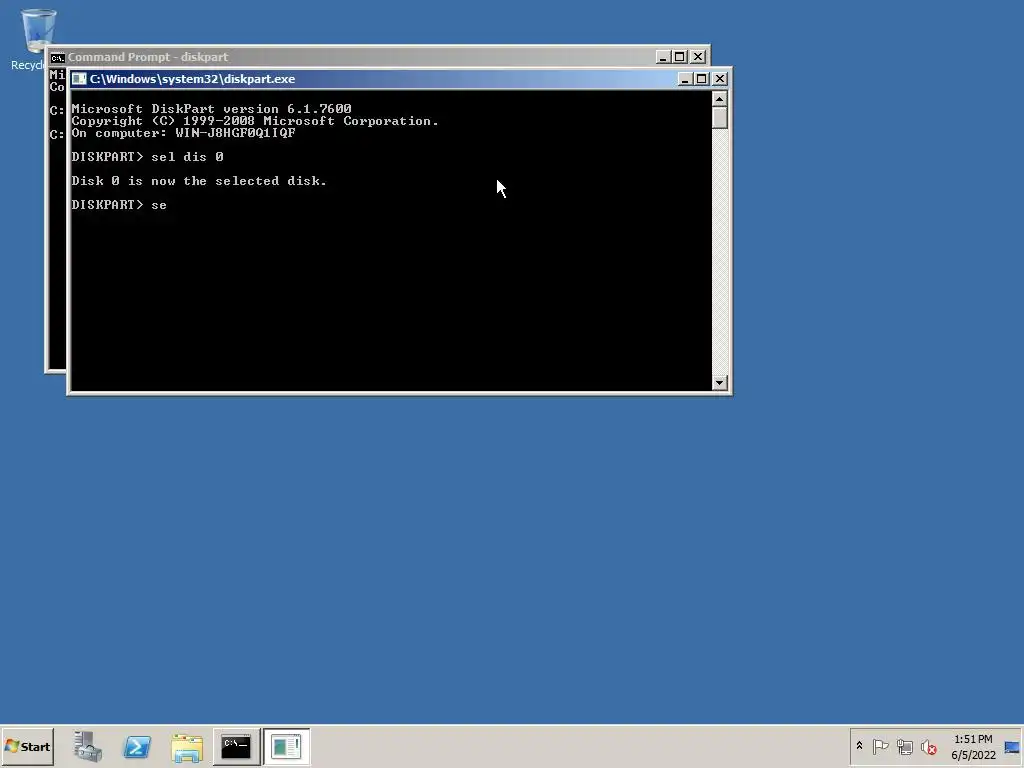Click the 'On computer: WIN-J8HGF0Q1IQF' line
1024x768 pixels.
coord(184,133)
